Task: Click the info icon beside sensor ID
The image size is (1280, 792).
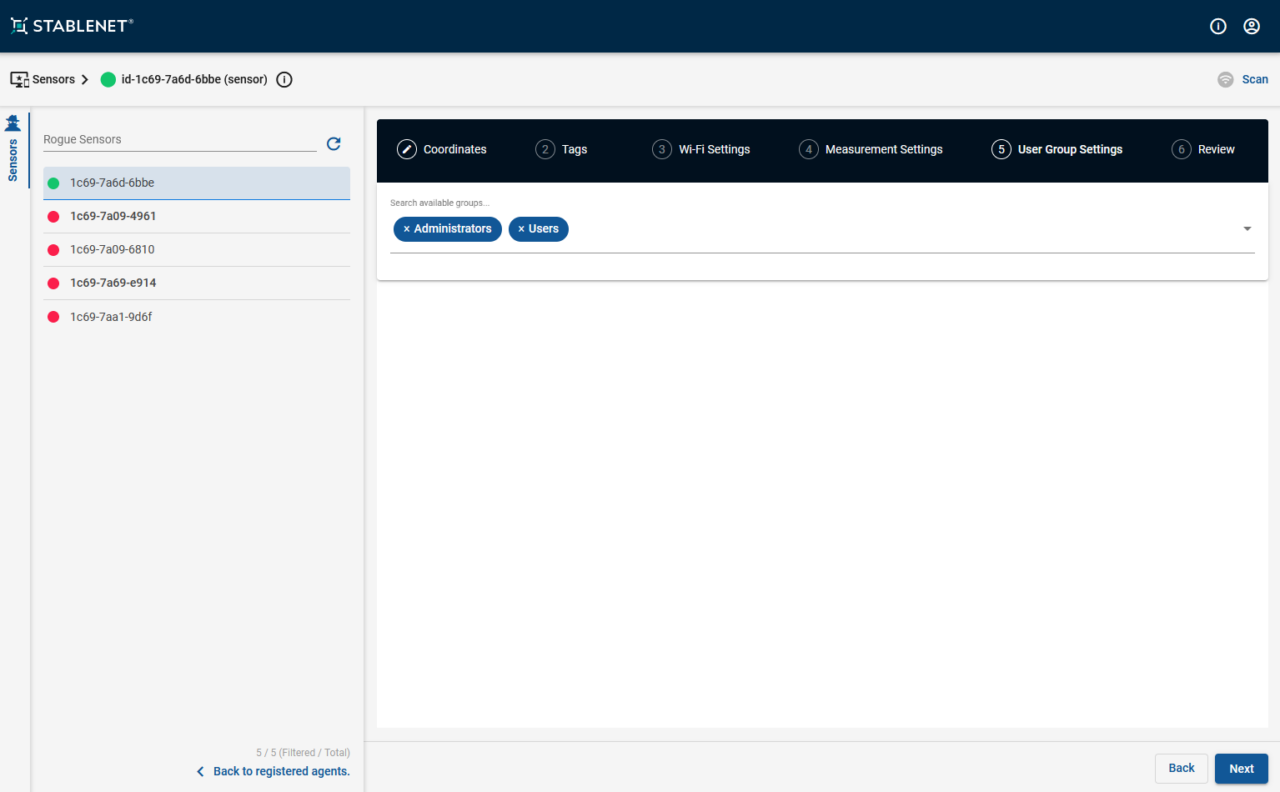Action: tap(284, 80)
